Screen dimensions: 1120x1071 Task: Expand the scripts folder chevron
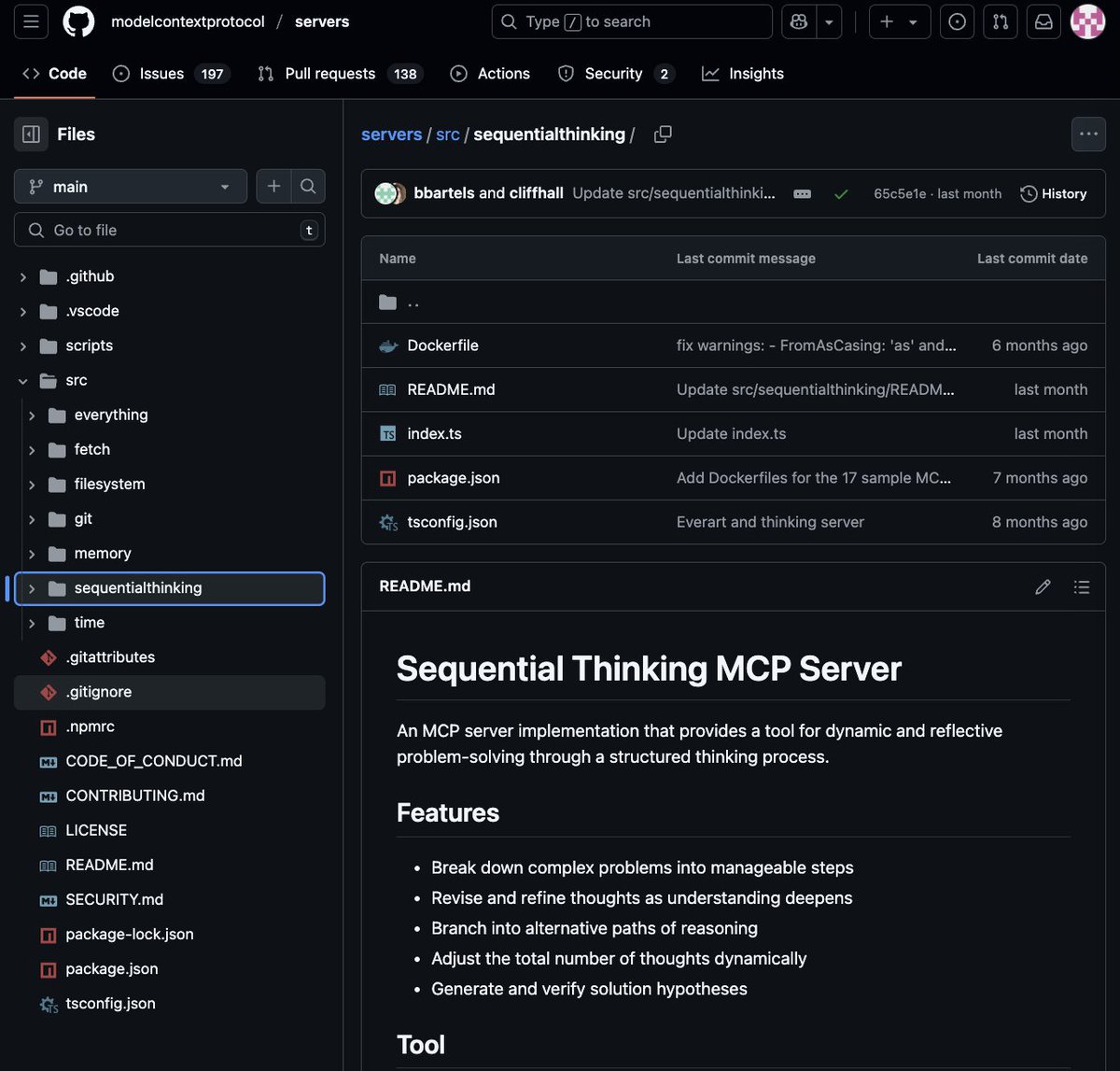click(23, 346)
